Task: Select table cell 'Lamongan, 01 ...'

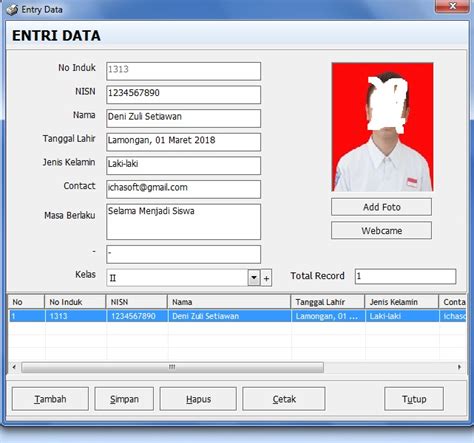Action: click(x=328, y=316)
